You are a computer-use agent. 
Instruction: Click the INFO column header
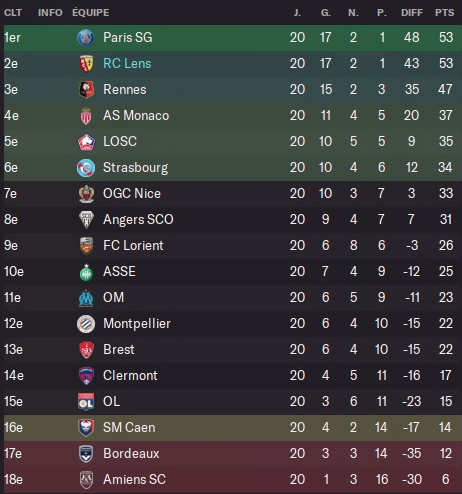(50, 13)
